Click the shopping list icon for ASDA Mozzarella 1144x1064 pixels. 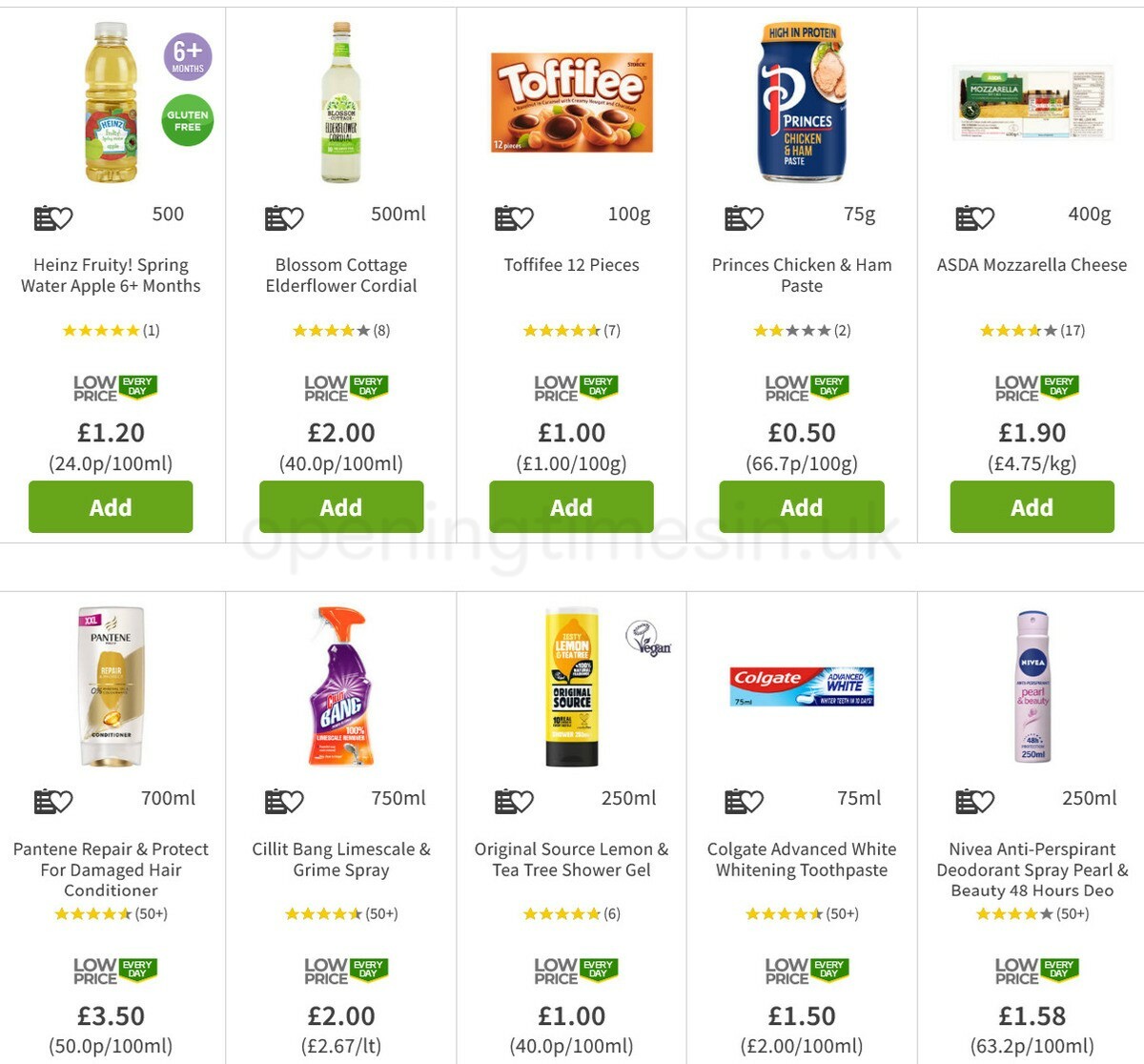966,216
